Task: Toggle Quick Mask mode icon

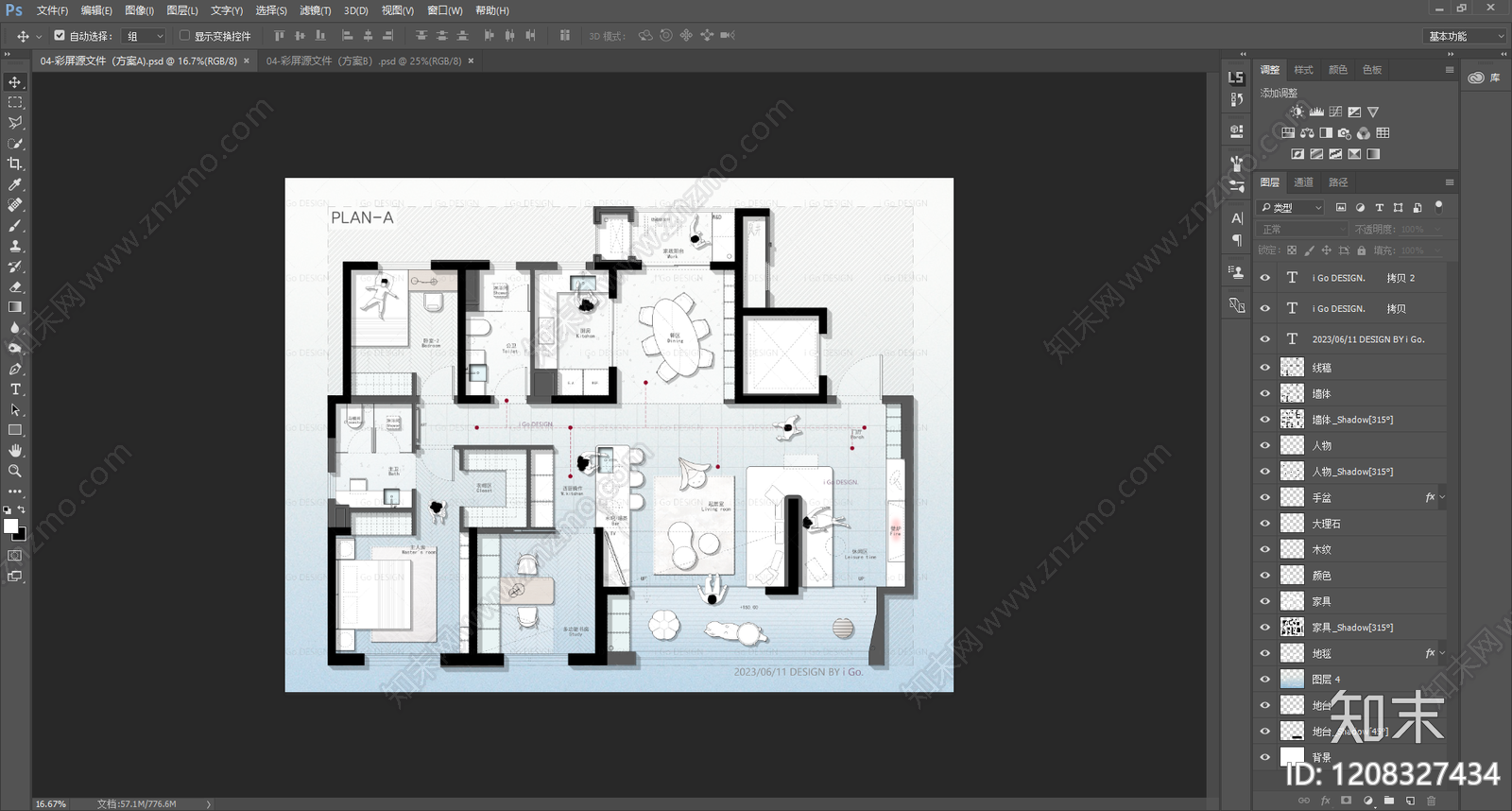Action: (15, 556)
